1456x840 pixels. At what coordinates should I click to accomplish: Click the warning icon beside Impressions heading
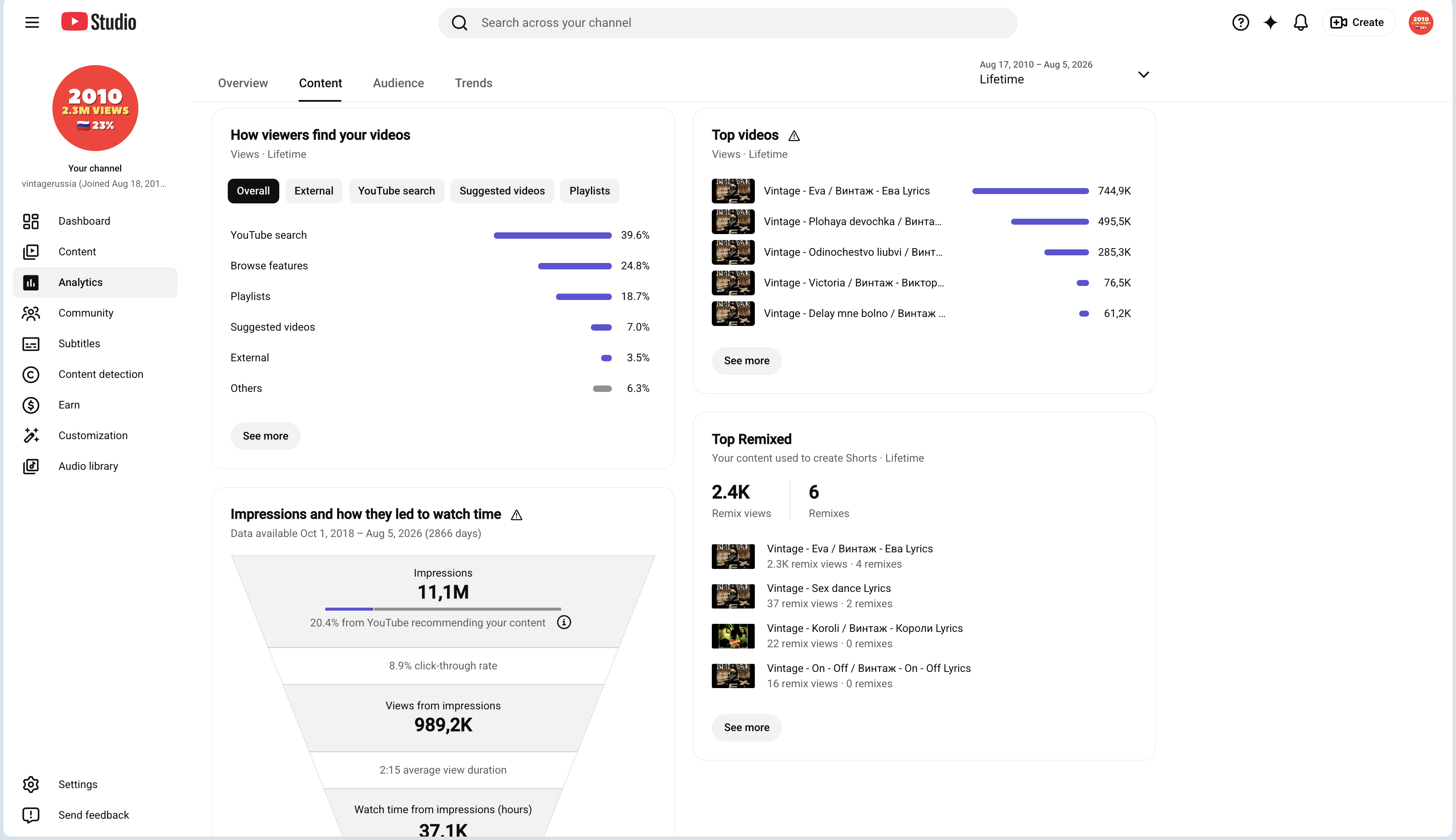[516, 514]
